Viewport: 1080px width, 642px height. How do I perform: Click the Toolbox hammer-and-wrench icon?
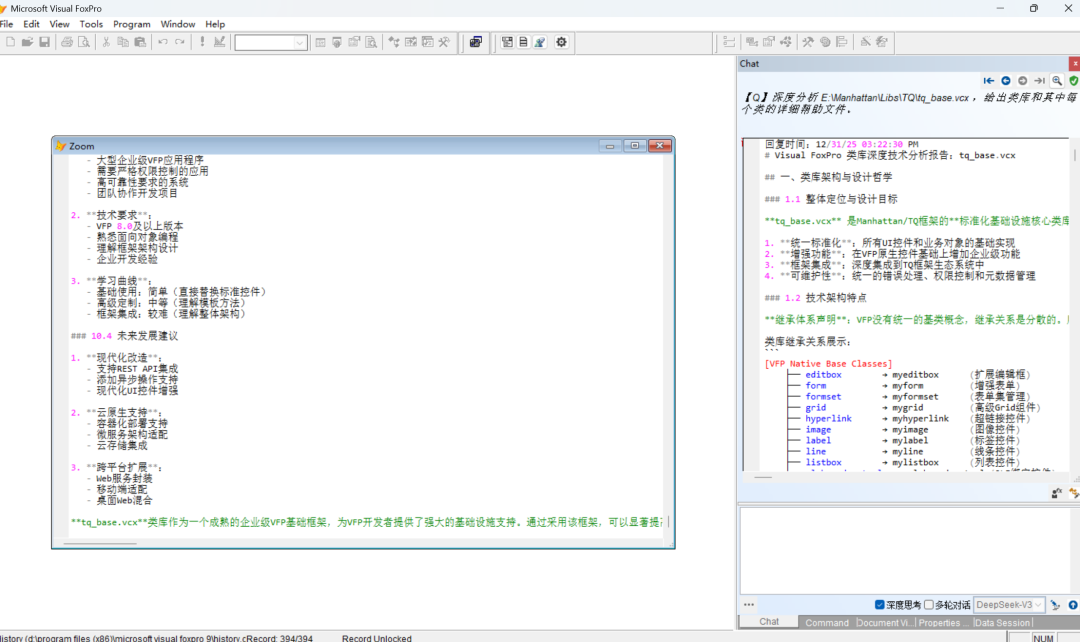click(444, 42)
